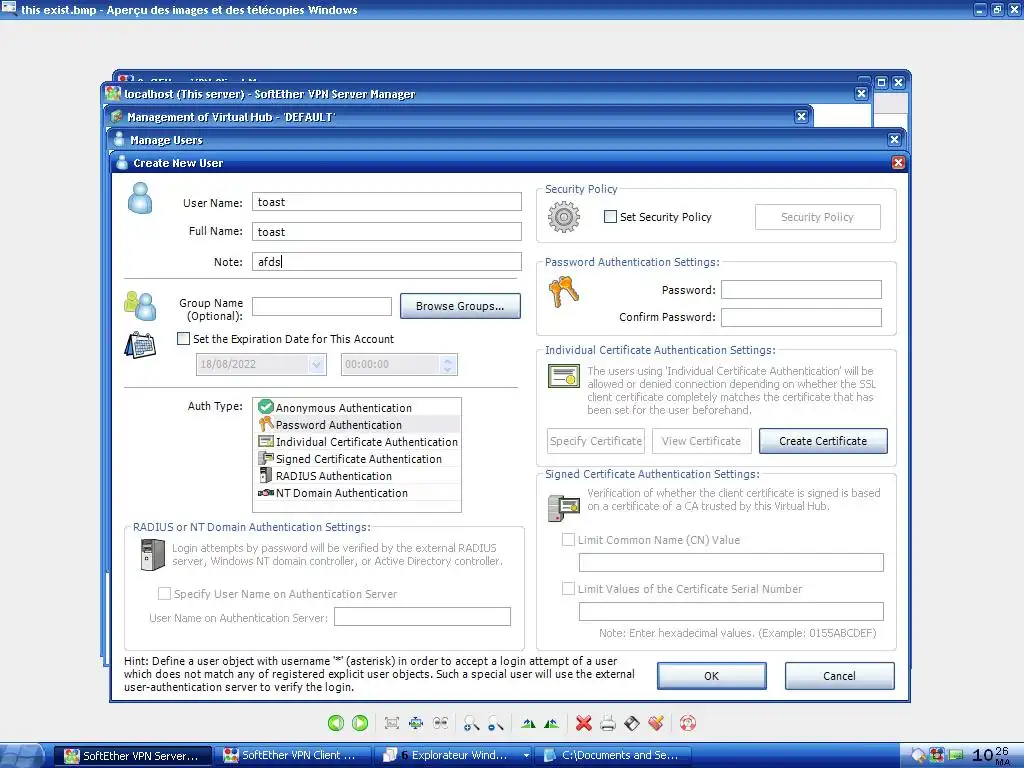
Task: Select Anonymous Authentication in Auth Type list
Action: [357, 408]
